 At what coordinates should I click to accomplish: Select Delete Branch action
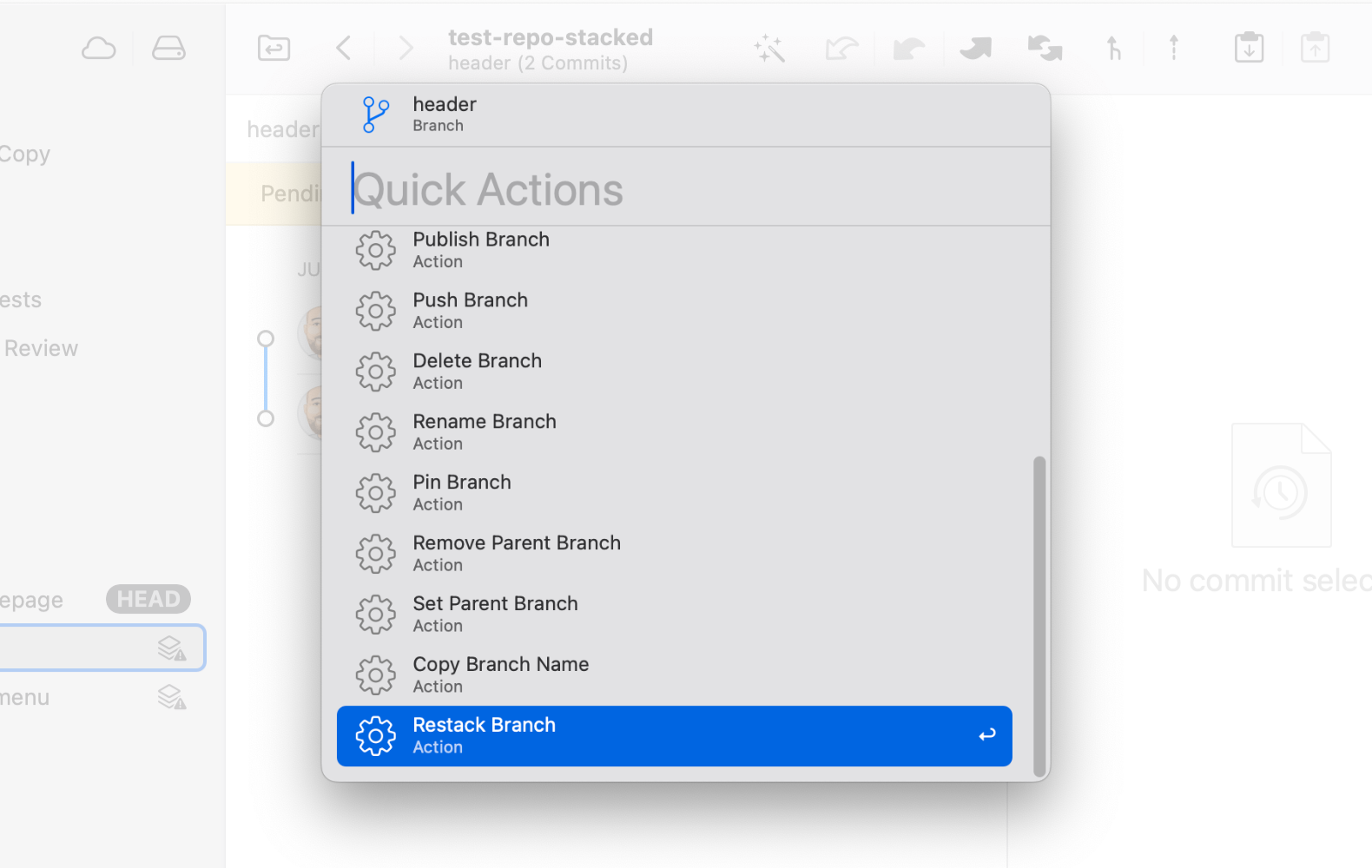[674, 372]
